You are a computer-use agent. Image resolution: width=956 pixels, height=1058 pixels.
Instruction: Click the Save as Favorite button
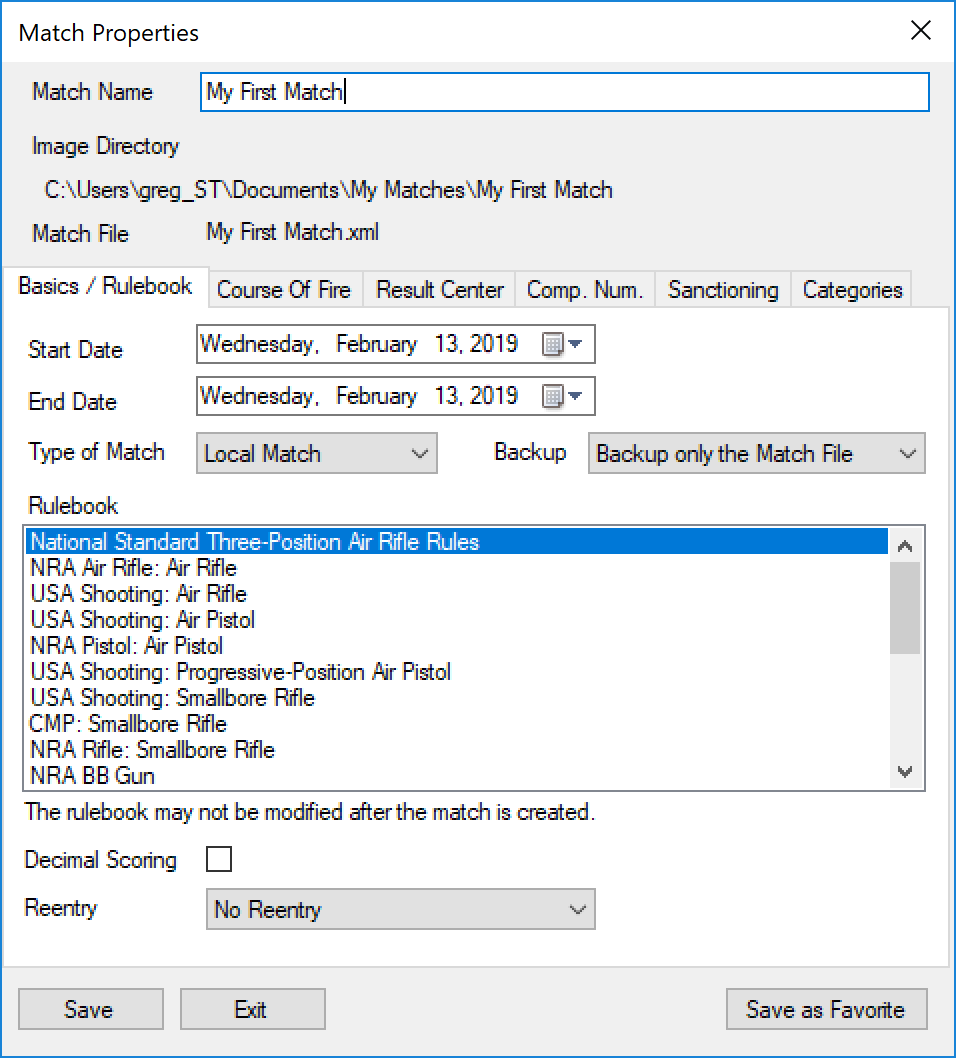[826, 1010]
